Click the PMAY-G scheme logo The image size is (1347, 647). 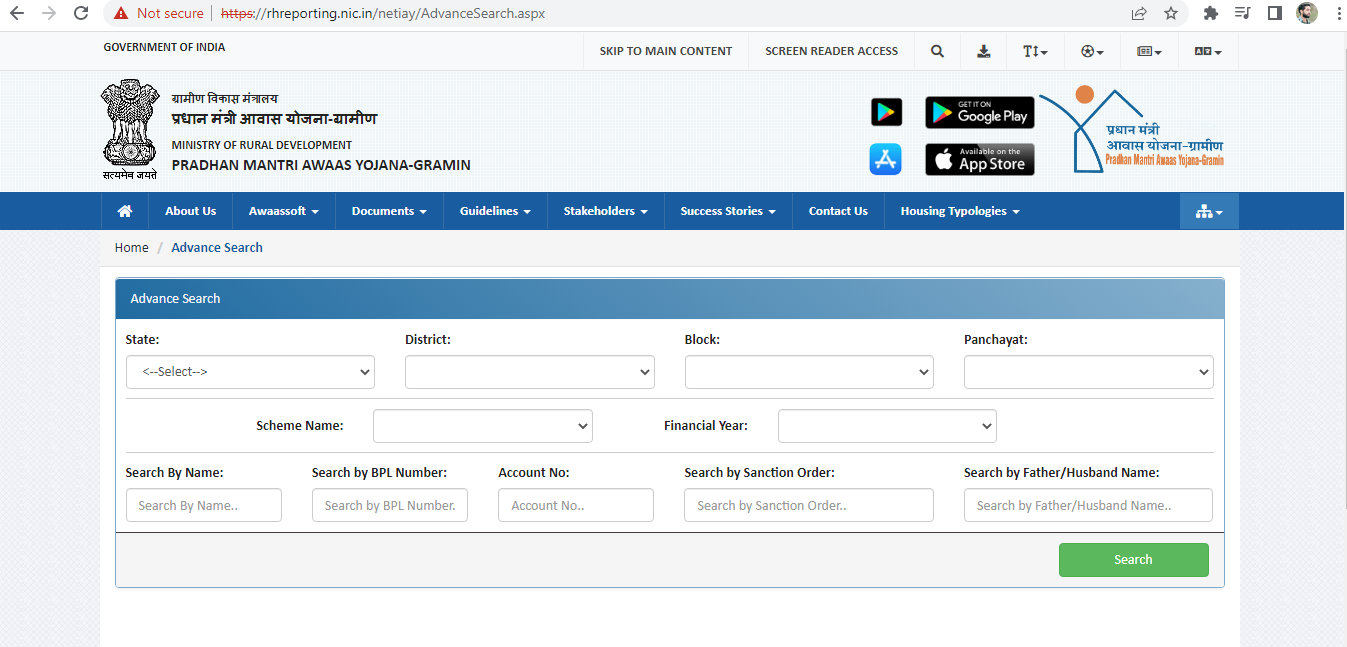(x=1133, y=130)
